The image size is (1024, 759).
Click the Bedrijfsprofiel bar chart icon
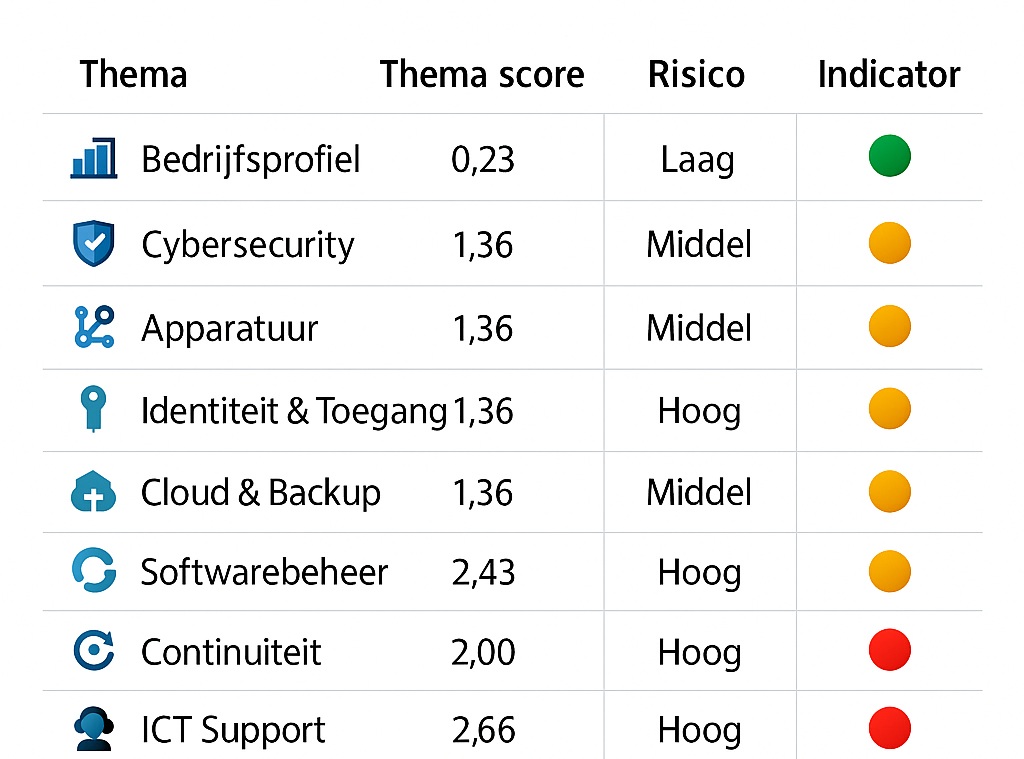tap(93, 158)
